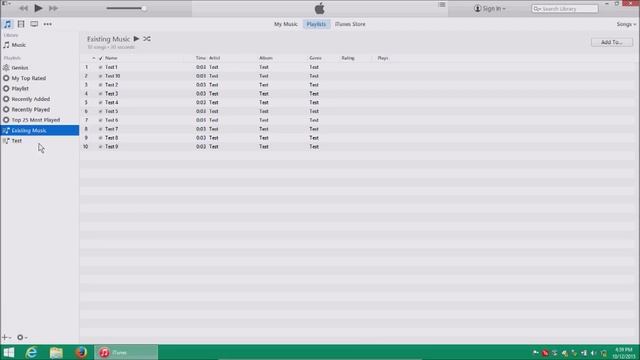Sort by the Album column header

click(x=266, y=58)
